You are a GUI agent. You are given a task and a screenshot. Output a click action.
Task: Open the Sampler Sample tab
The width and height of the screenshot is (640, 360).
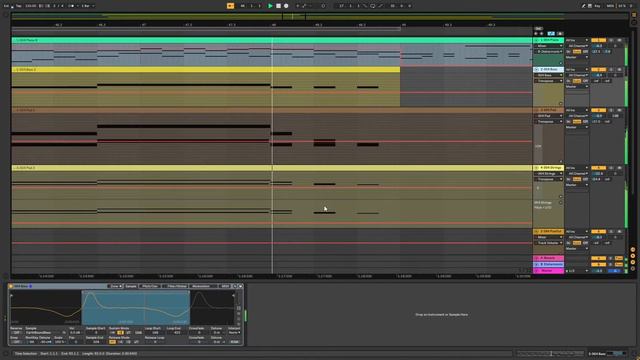pyautogui.click(x=131, y=287)
